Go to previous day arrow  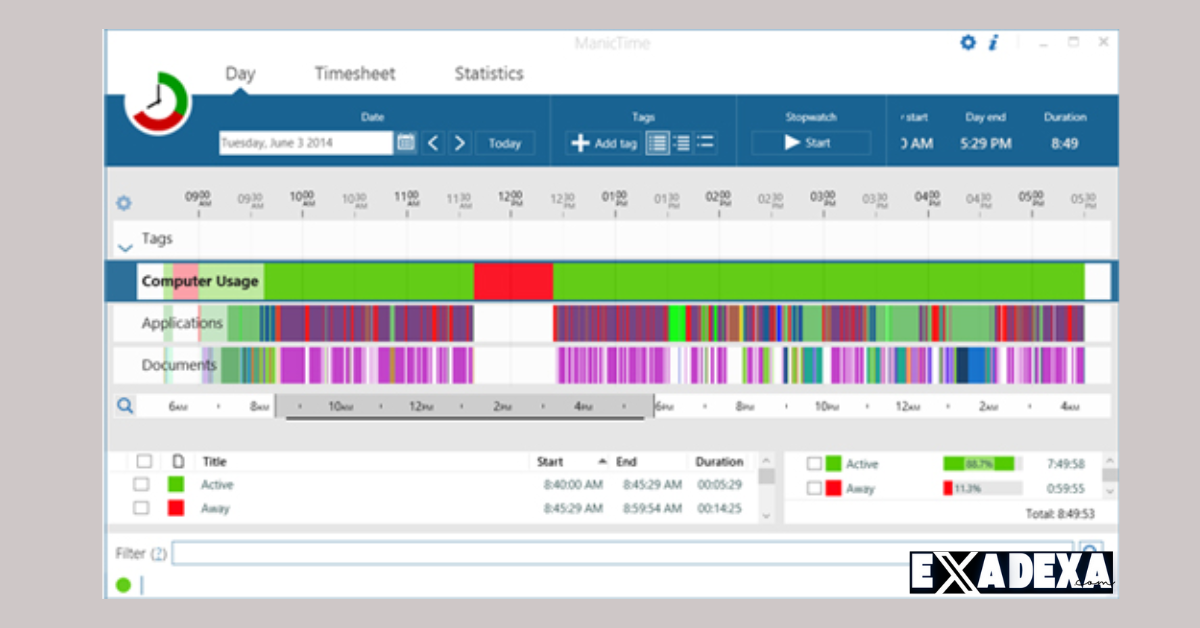(433, 143)
